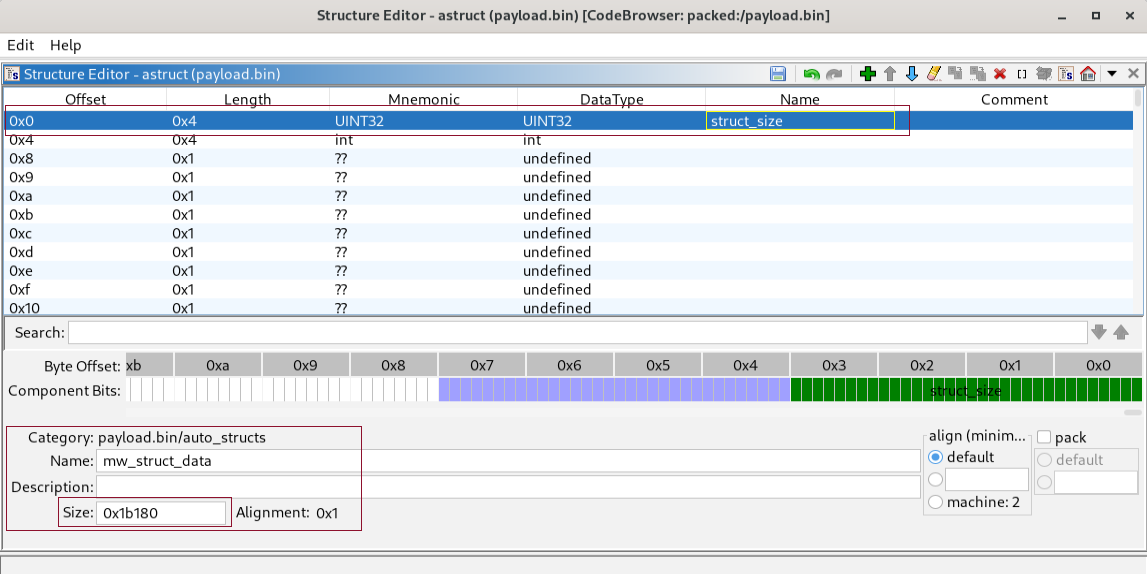This screenshot has height=574, width=1147.
Task: Clear selected components with the eraser icon
Action: [x=933, y=74]
